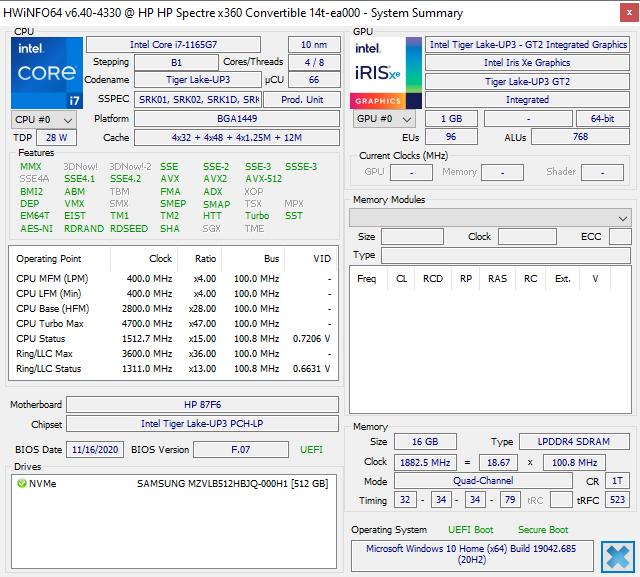This screenshot has height=577, width=640.
Task: Click the AVX-512 feature label
Action: click(x=263, y=179)
